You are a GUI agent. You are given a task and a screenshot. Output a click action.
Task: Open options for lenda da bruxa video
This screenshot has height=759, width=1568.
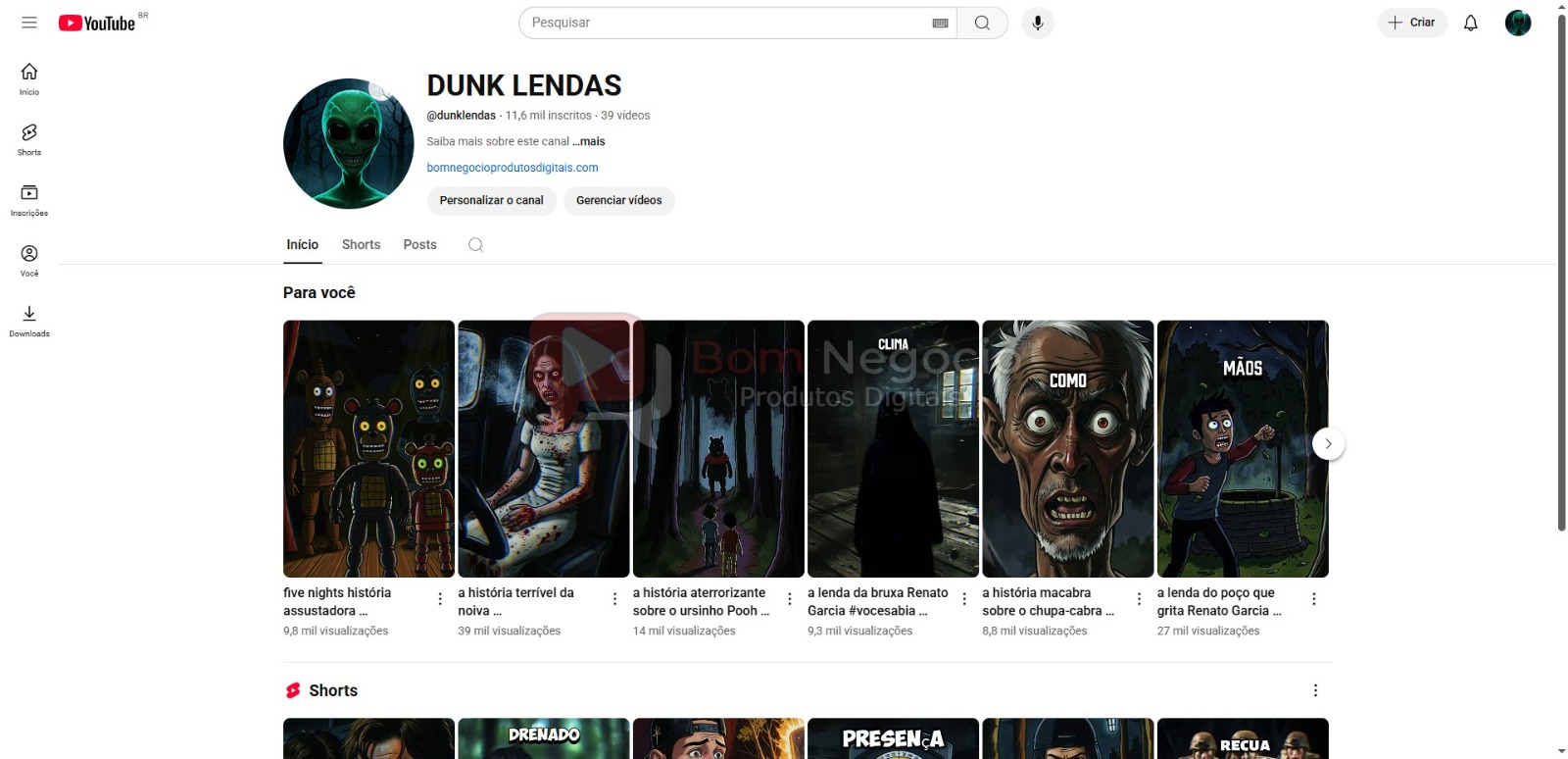(964, 599)
